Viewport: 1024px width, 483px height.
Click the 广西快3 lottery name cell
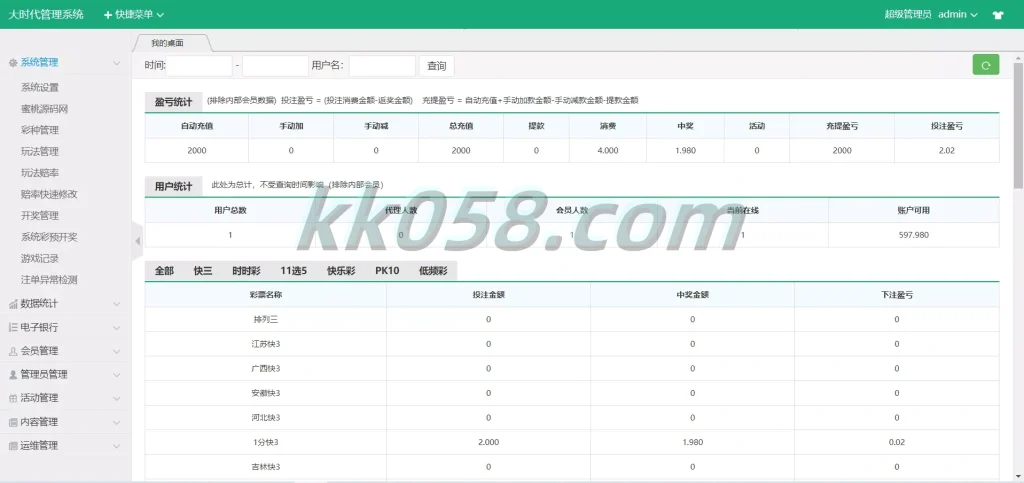[x=266, y=369]
